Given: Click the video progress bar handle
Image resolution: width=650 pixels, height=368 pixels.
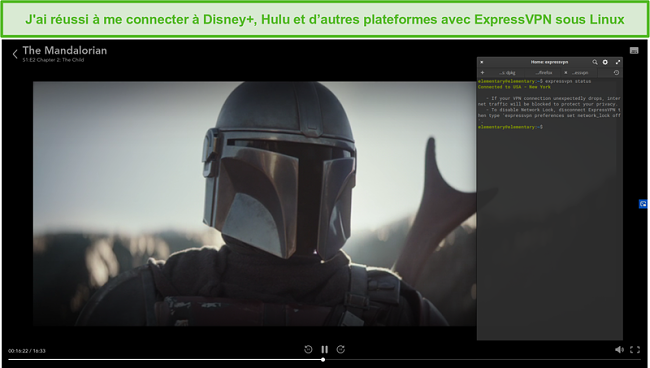Looking at the screenshot, I should [323, 360].
